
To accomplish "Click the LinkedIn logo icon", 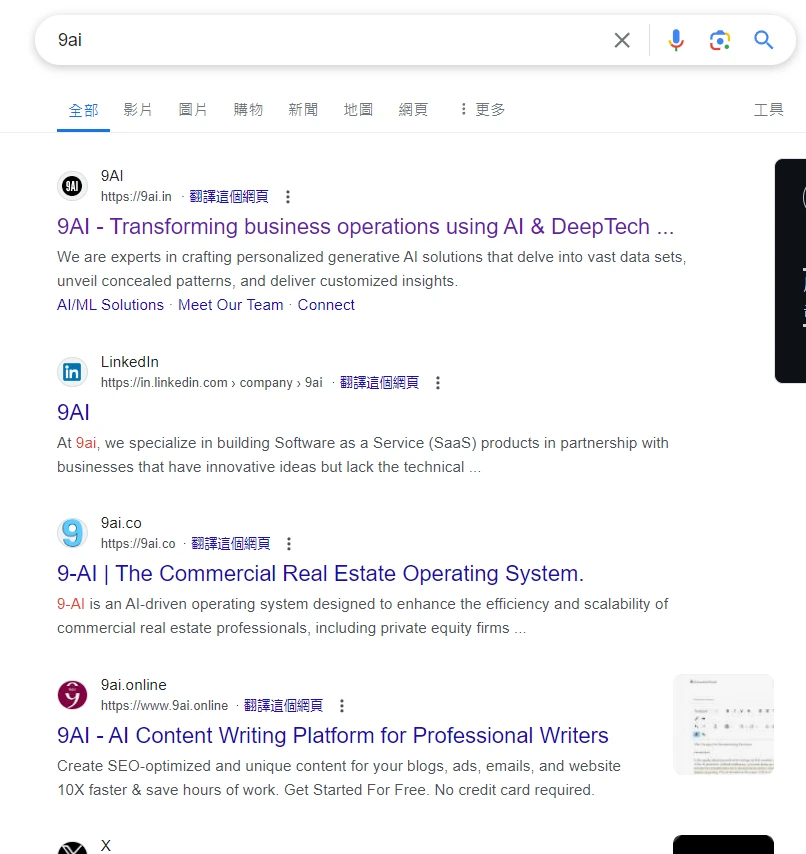I will click(x=72, y=372).
